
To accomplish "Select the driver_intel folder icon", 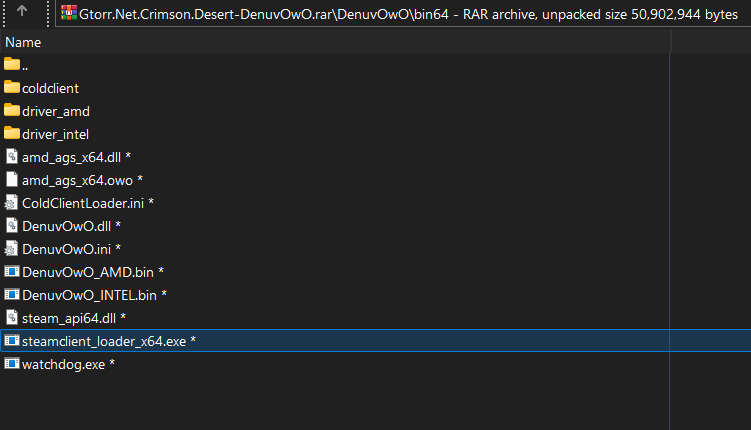I will click(x=12, y=133).
